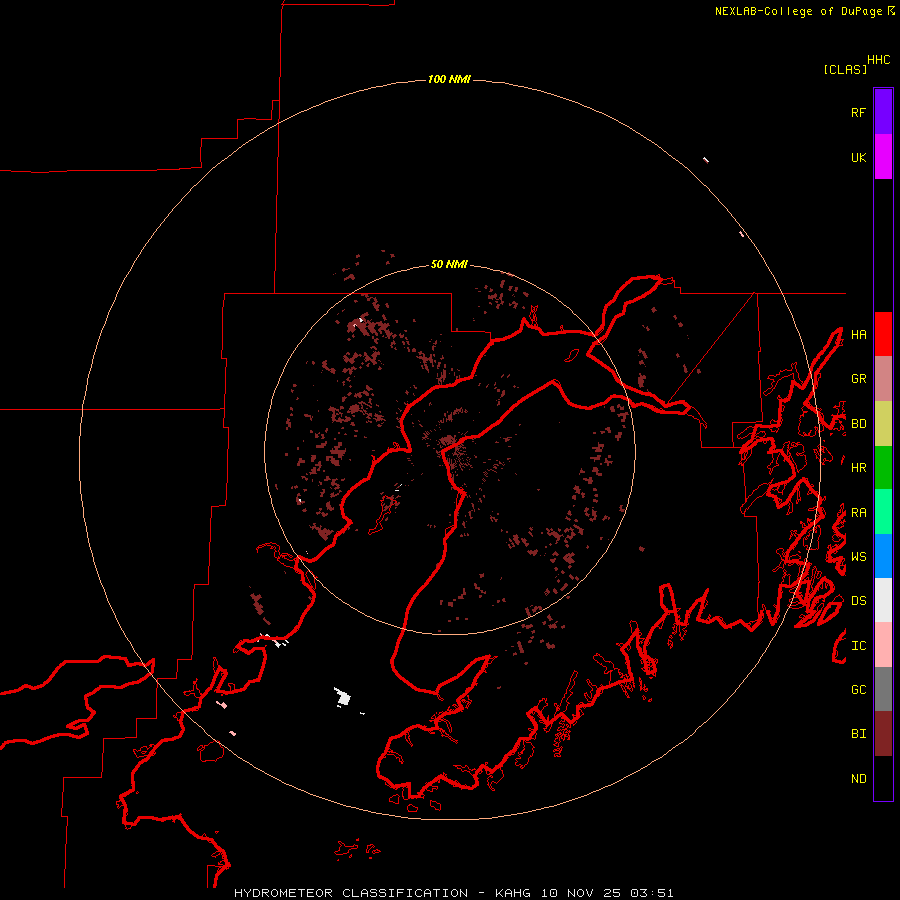The image size is (900, 900).
Task: Click the "RF" legend label
Action: pos(858,112)
